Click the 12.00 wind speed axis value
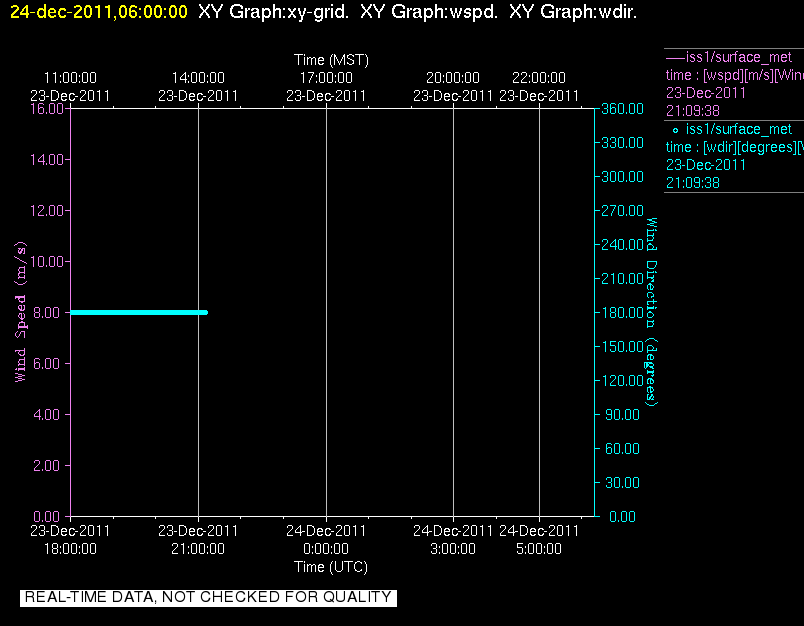 [47, 211]
